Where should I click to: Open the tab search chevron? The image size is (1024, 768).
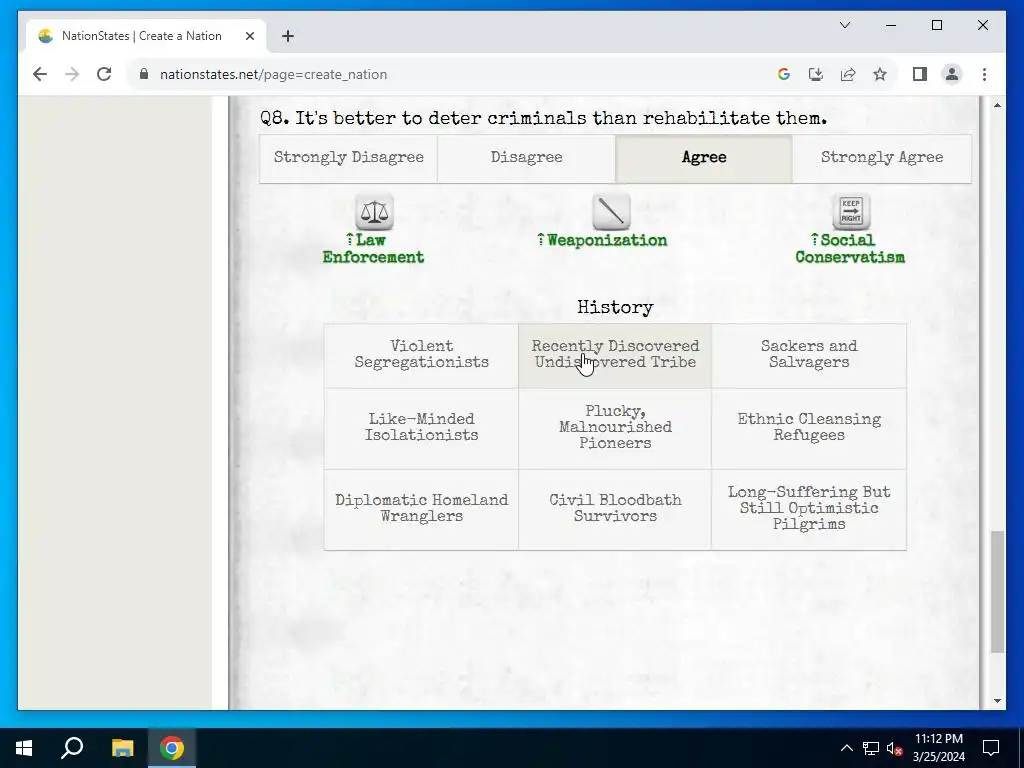[x=844, y=25]
